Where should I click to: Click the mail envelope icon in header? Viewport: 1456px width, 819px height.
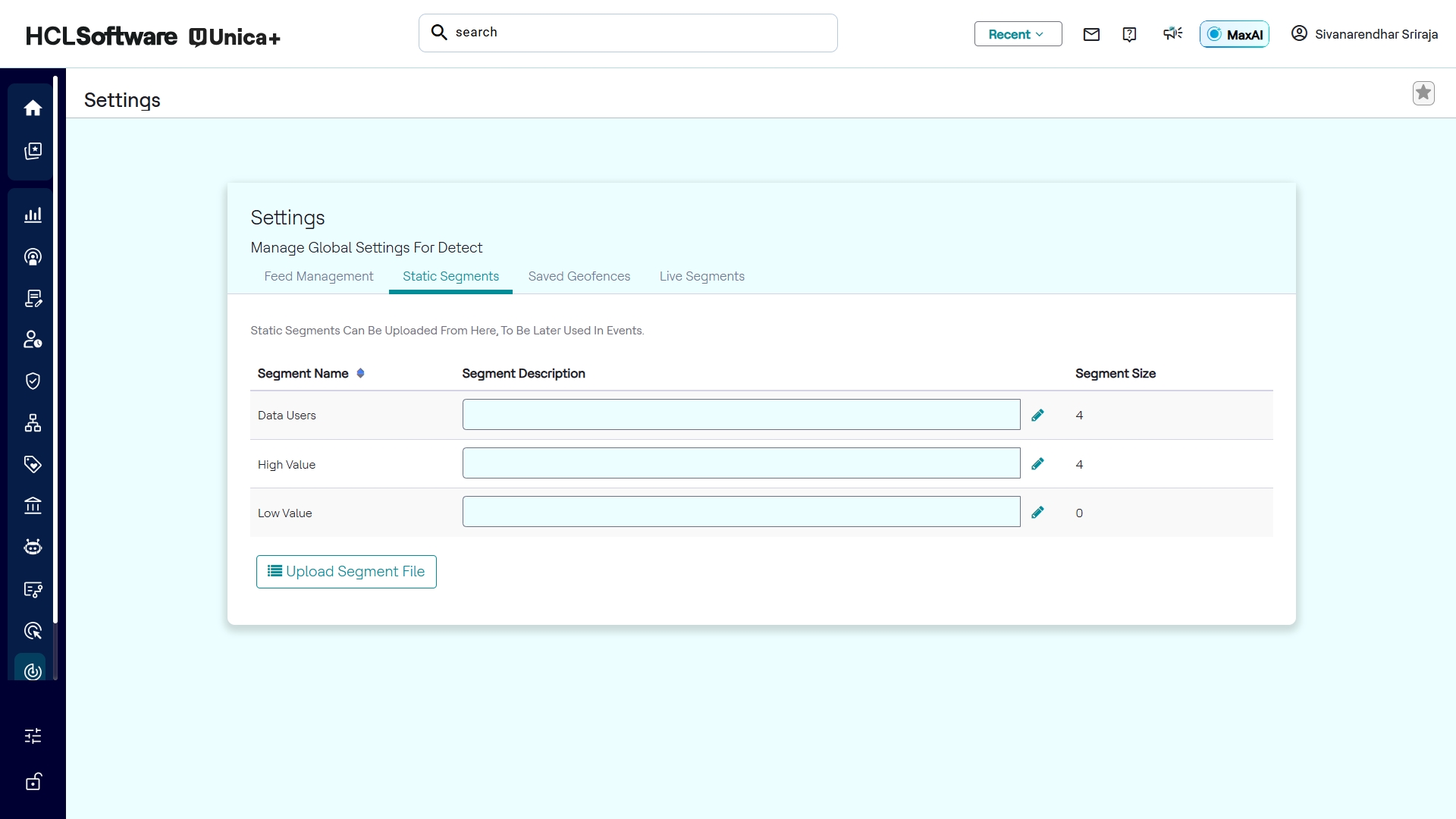coord(1091,34)
